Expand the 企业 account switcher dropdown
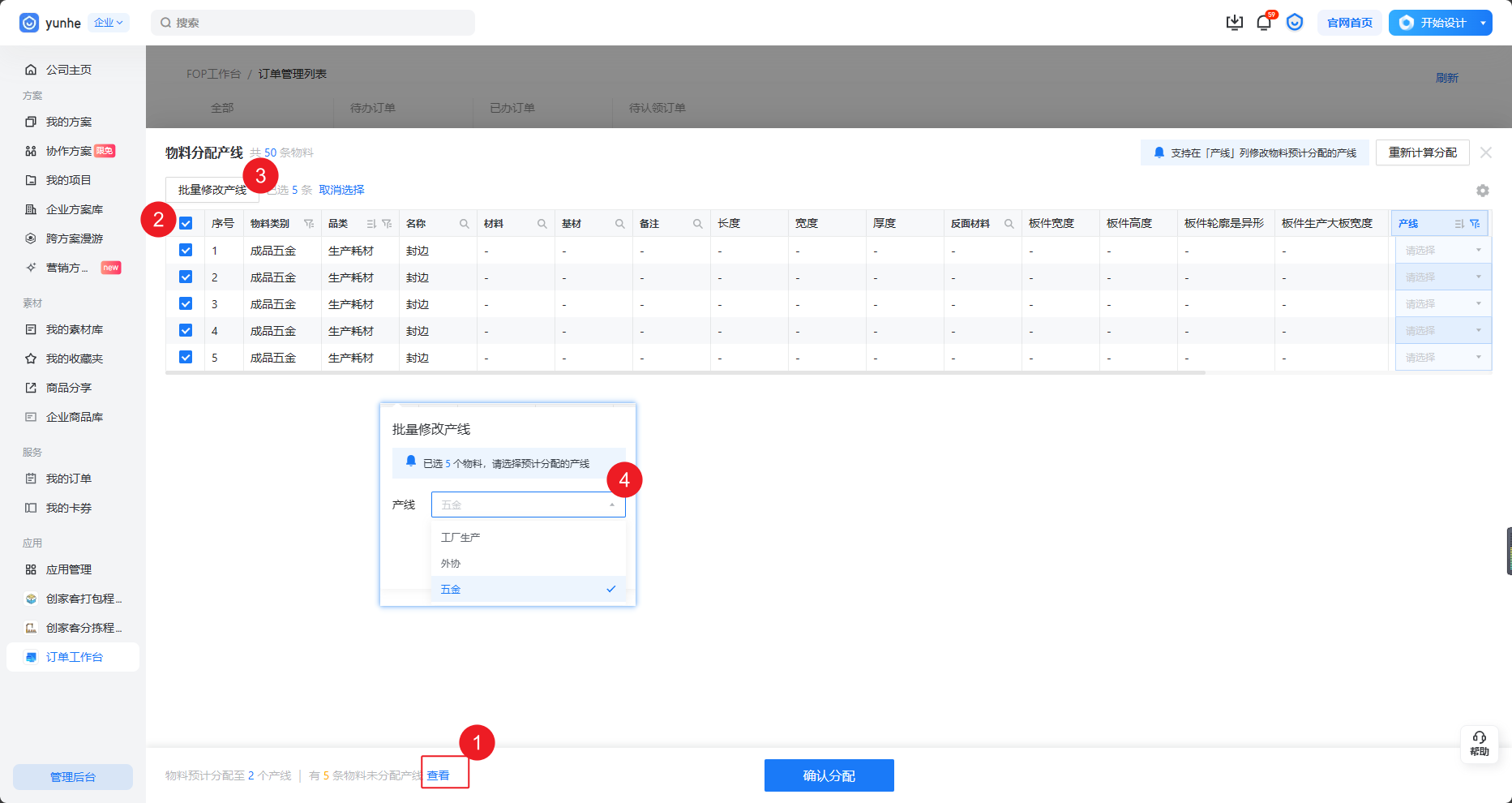Image resolution: width=1512 pixels, height=803 pixels. [108, 23]
